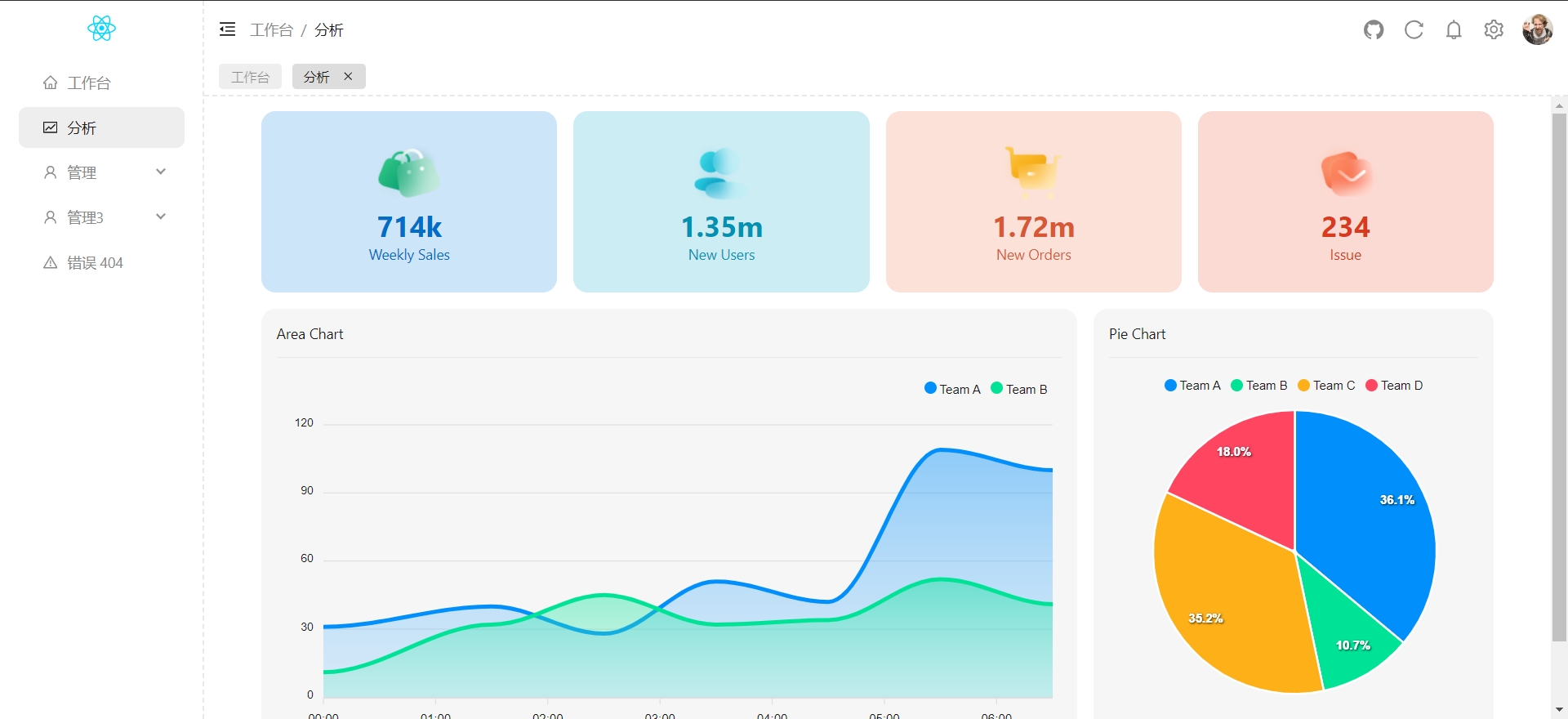This screenshot has width=1568, height=719.
Task: Click the chart icon beside 分析
Action: [51, 127]
